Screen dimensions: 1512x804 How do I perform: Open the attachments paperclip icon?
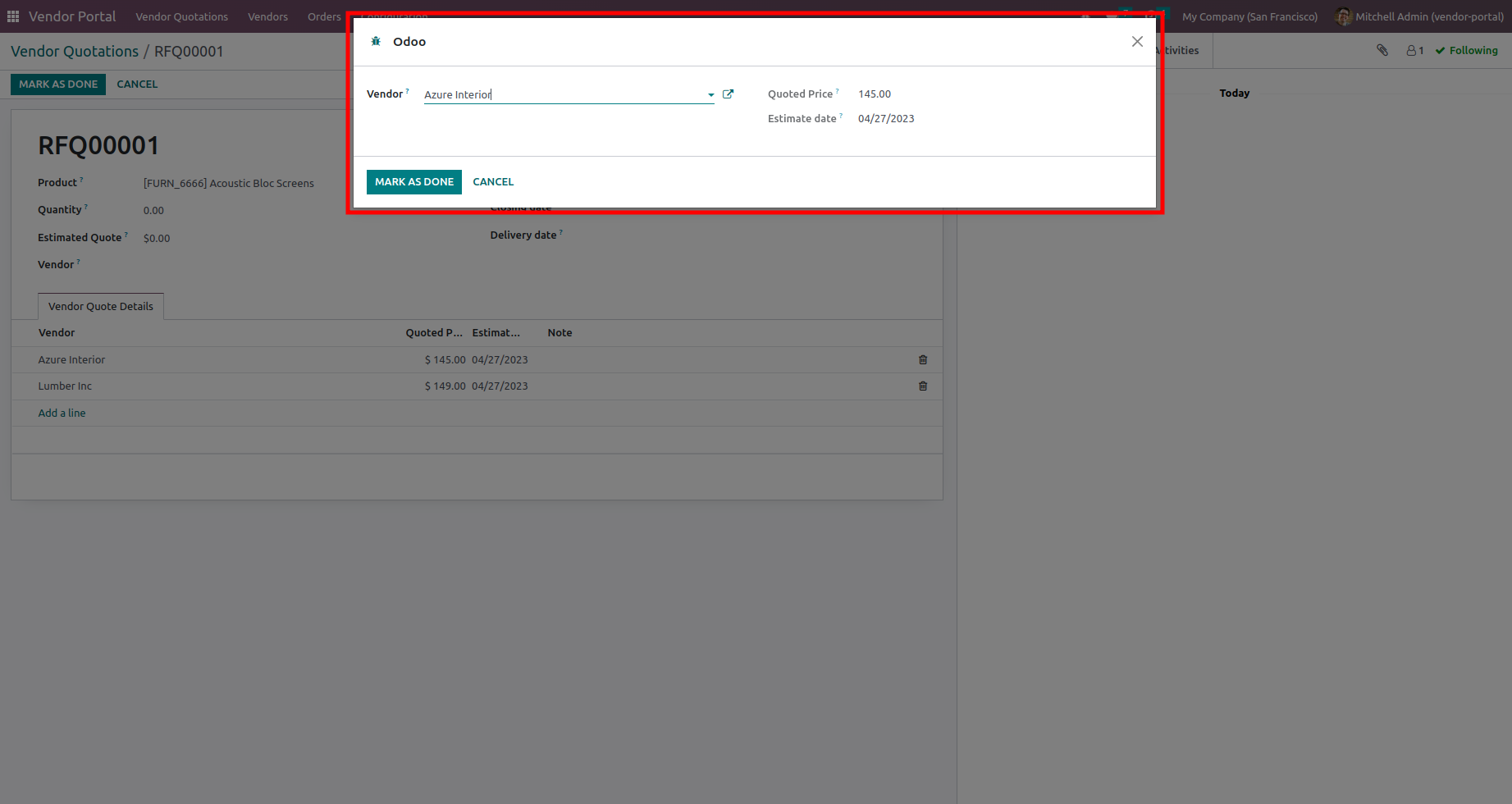pos(1382,51)
